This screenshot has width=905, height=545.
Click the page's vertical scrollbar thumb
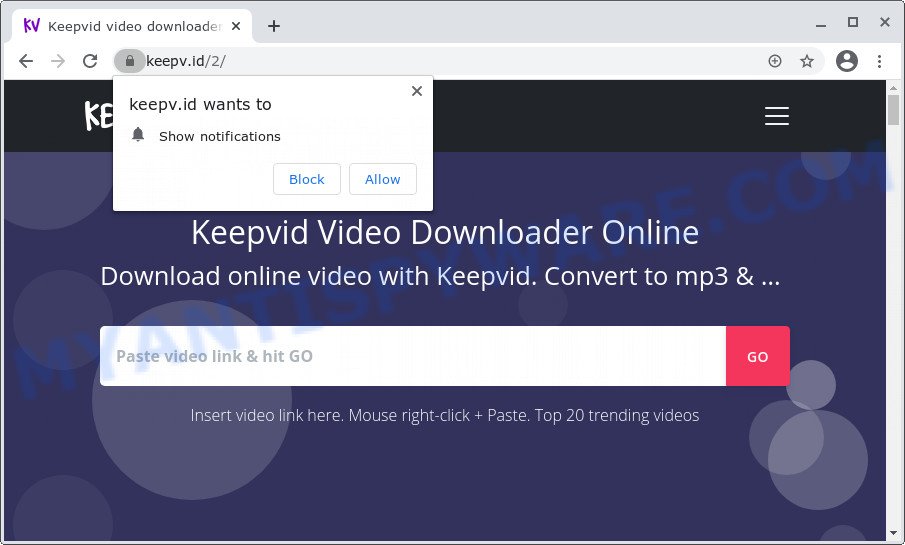(893, 110)
